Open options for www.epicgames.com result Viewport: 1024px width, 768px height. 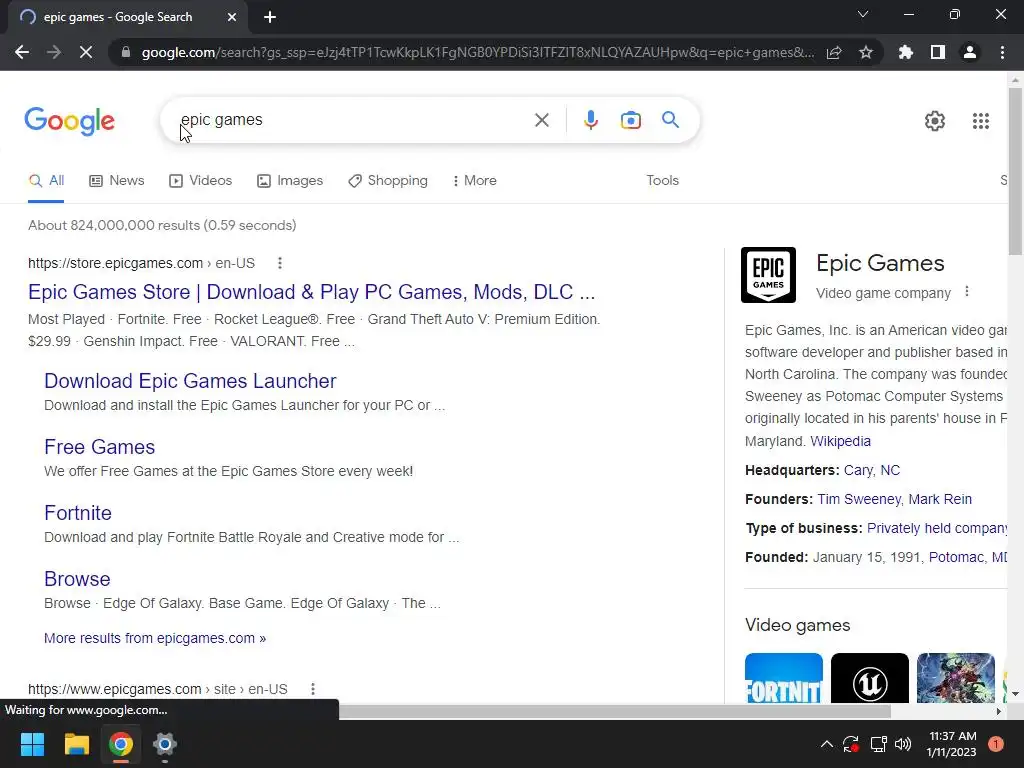coord(313,689)
